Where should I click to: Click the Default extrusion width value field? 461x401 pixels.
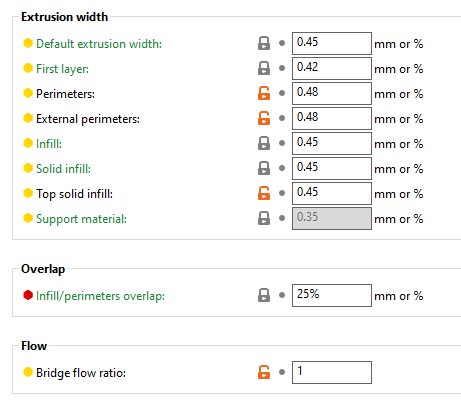click(332, 43)
